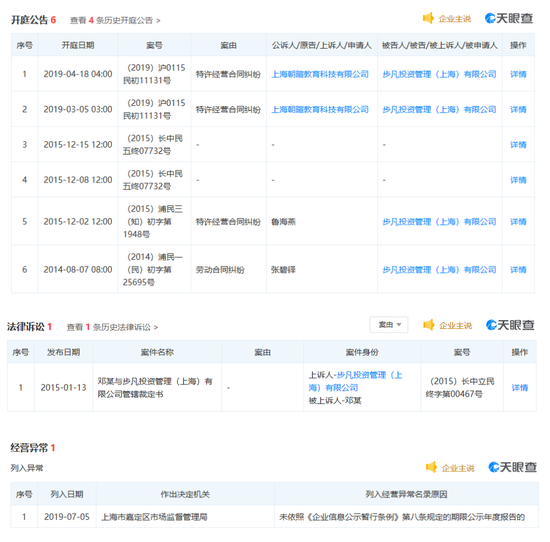The width and height of the screenshot is (550, 542).
Task: Click the megaphone icon in court announcements header
Action: click(x=428, y=18)
